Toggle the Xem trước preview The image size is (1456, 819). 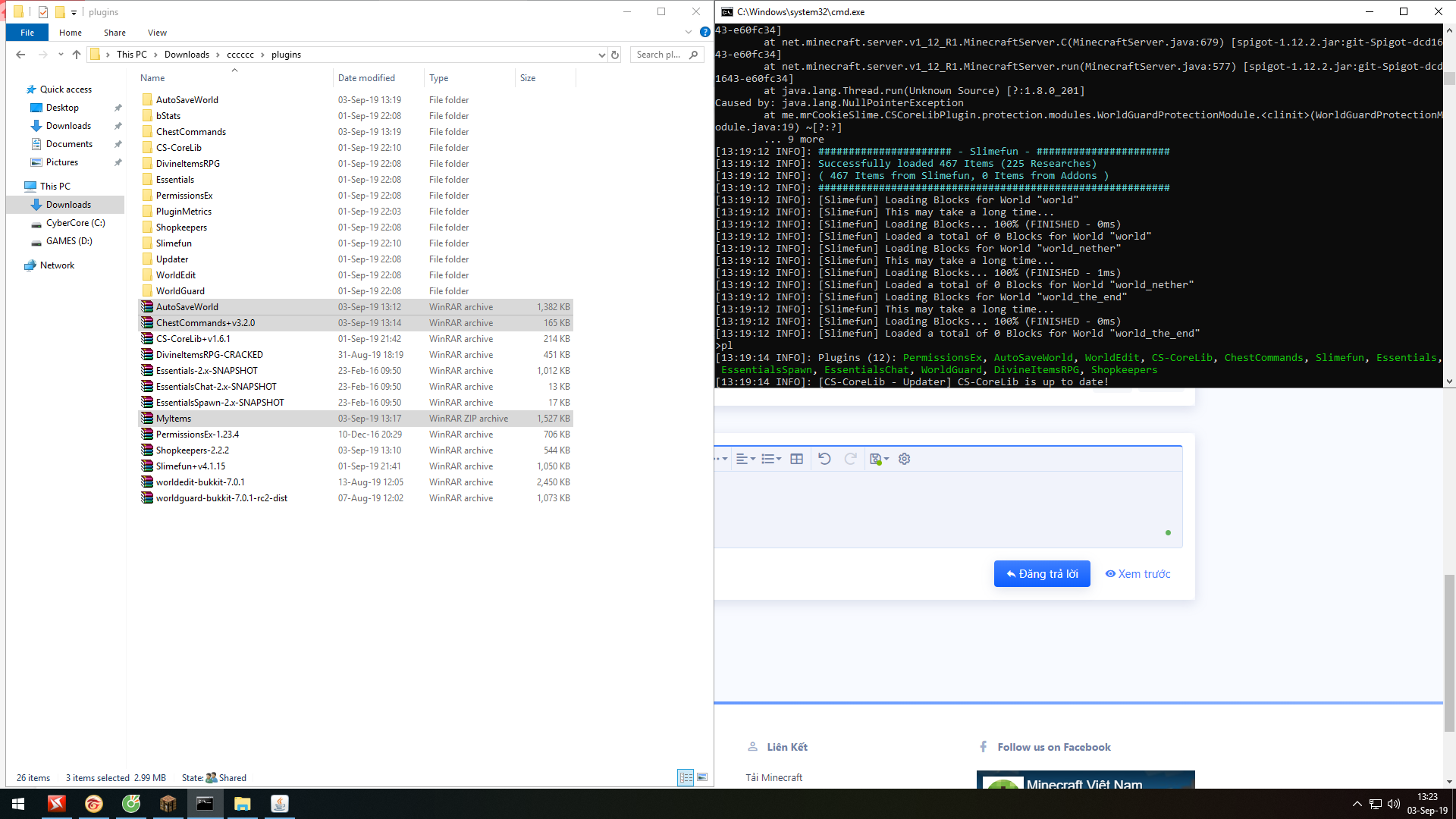(1137, 574)
